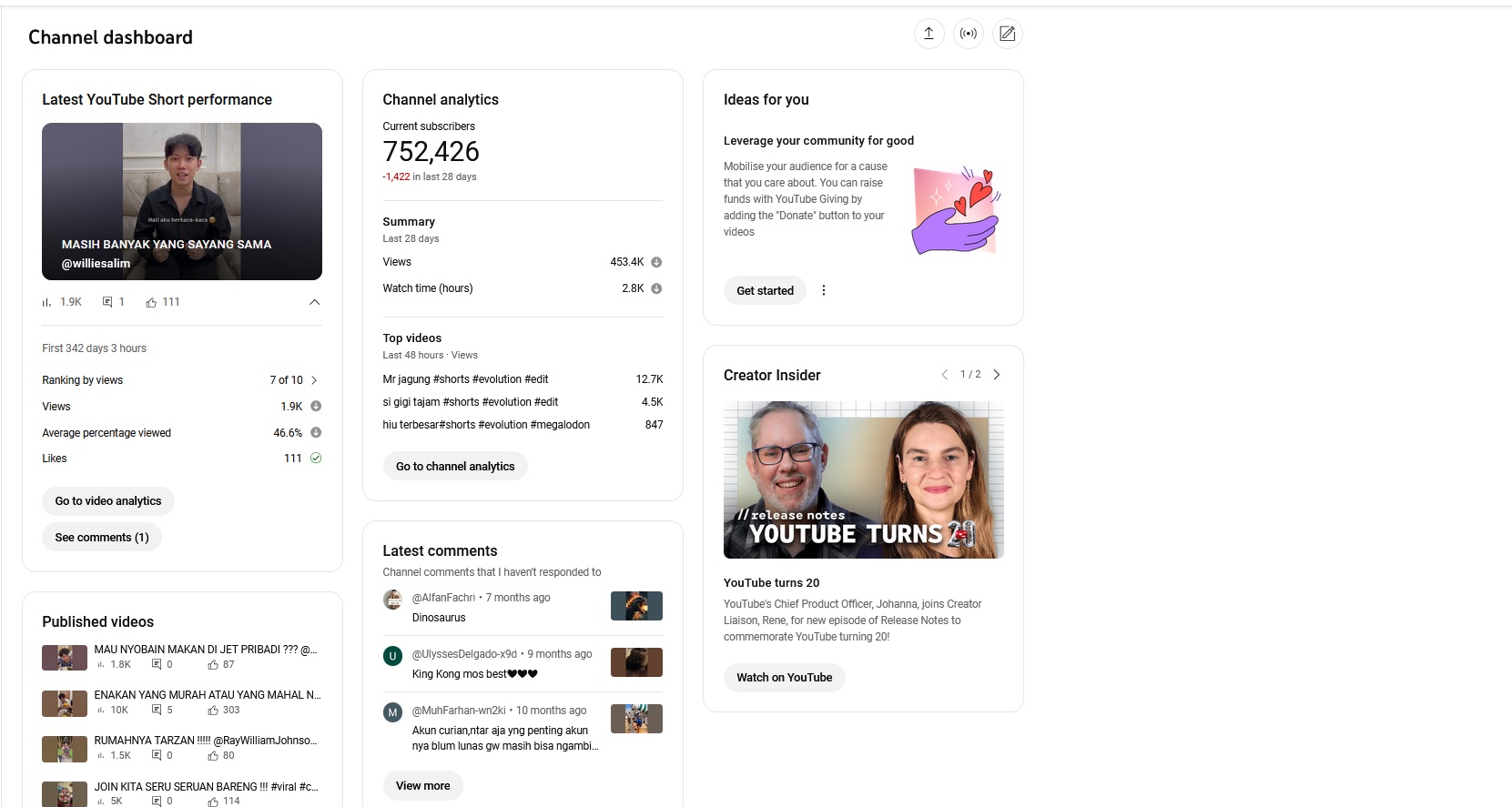The height and width of the screenshot is (807, 1512).
Task: Click the upload videos icon
Action: (x=929, y=34)
